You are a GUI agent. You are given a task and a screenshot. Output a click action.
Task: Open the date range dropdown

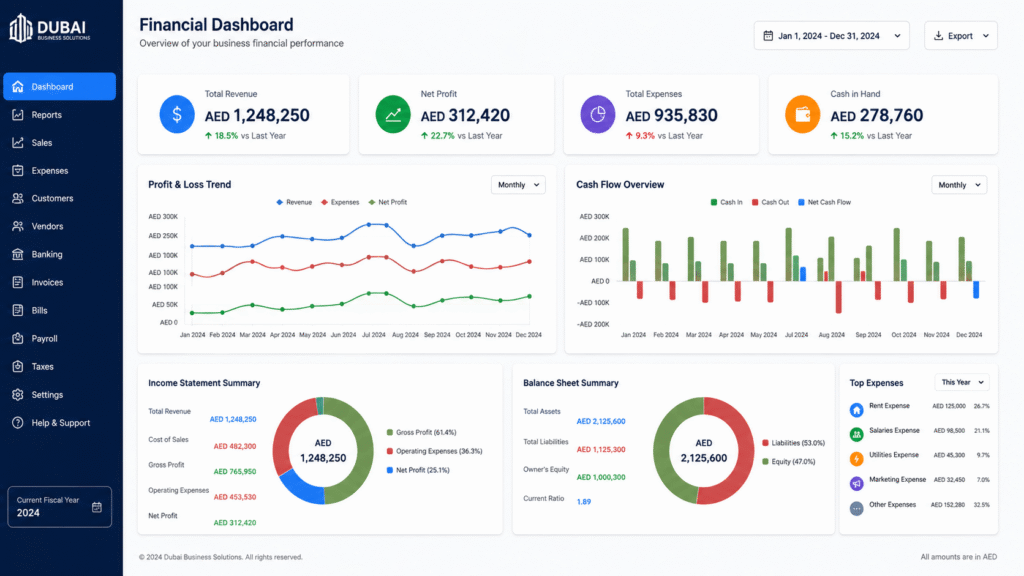(x=831, y=36)
